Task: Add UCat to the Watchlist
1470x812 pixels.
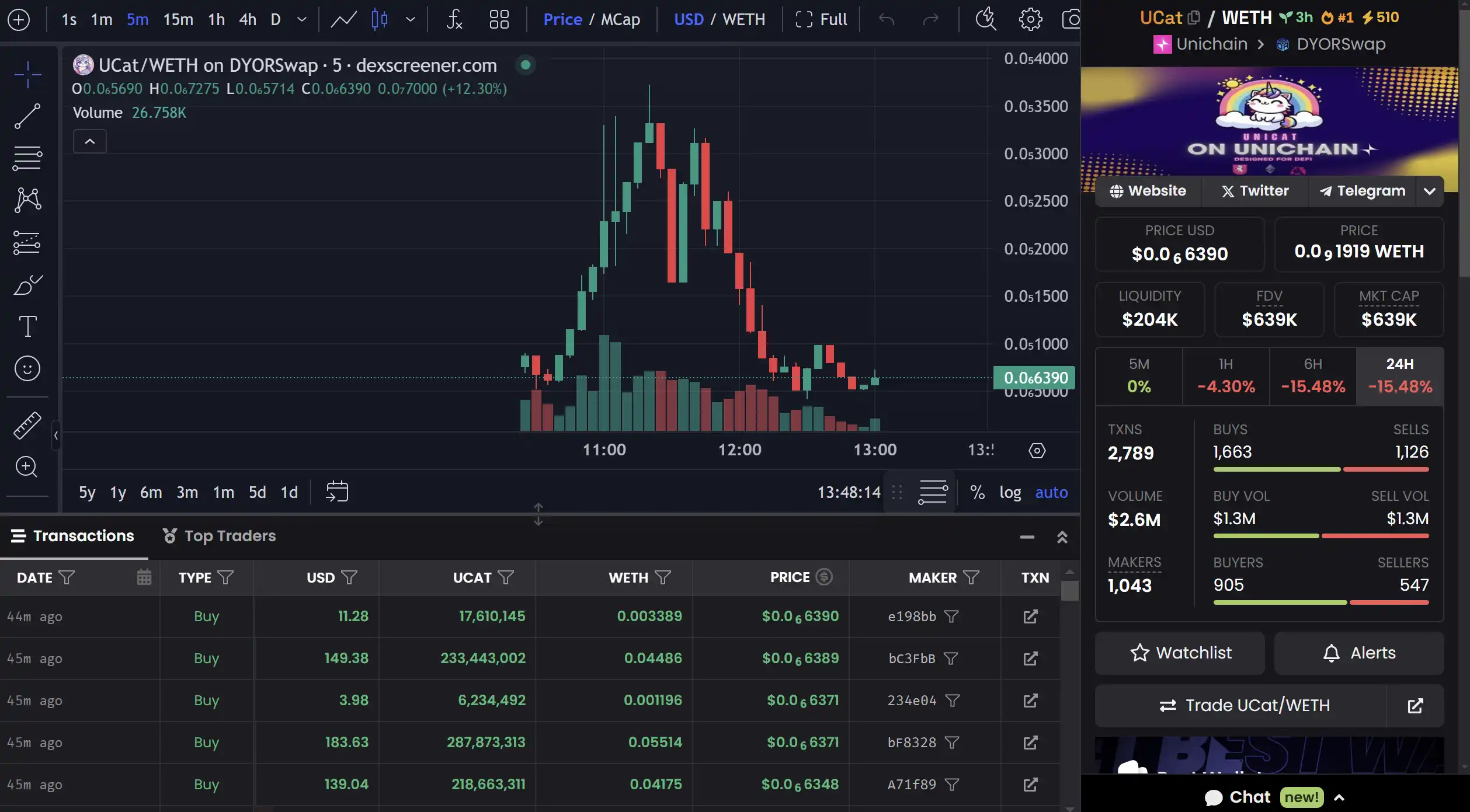Action: tap(1180, 653)
